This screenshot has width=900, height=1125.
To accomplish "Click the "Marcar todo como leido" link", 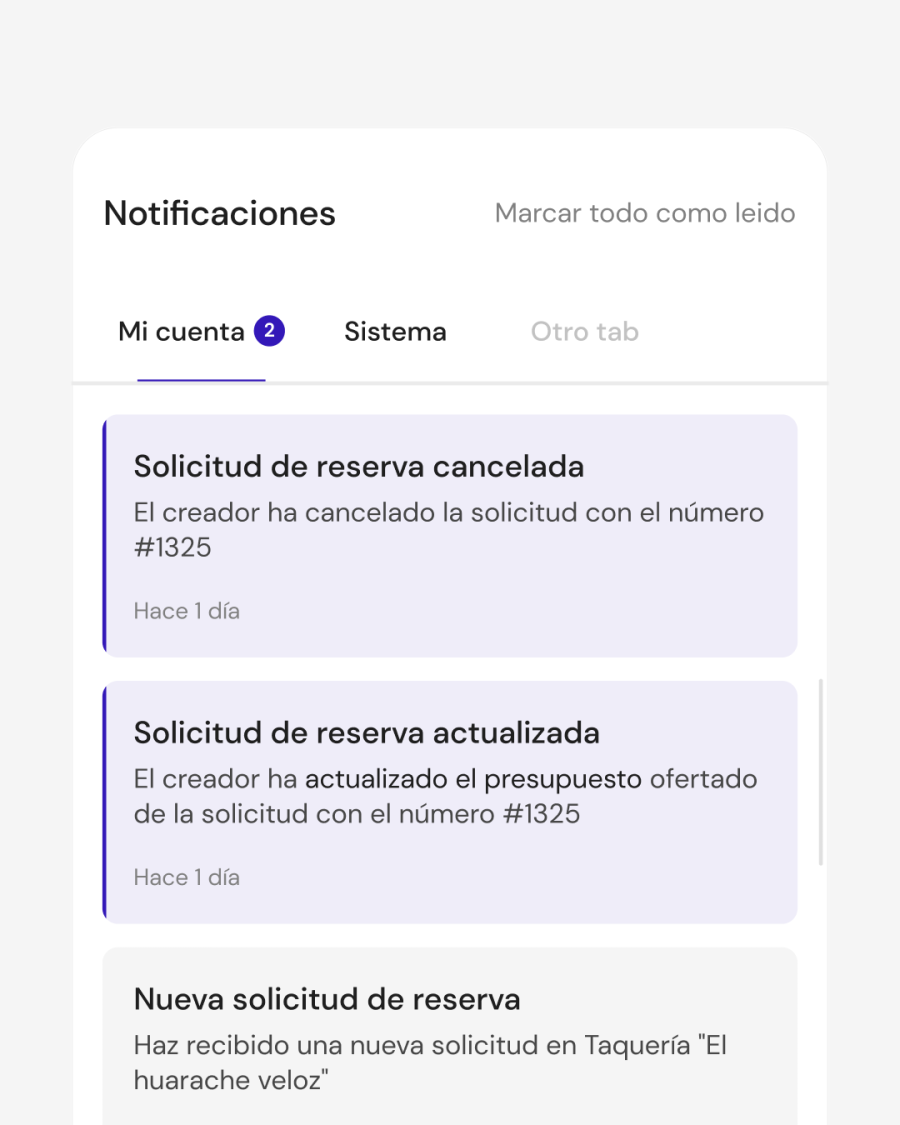I will 645,213.
